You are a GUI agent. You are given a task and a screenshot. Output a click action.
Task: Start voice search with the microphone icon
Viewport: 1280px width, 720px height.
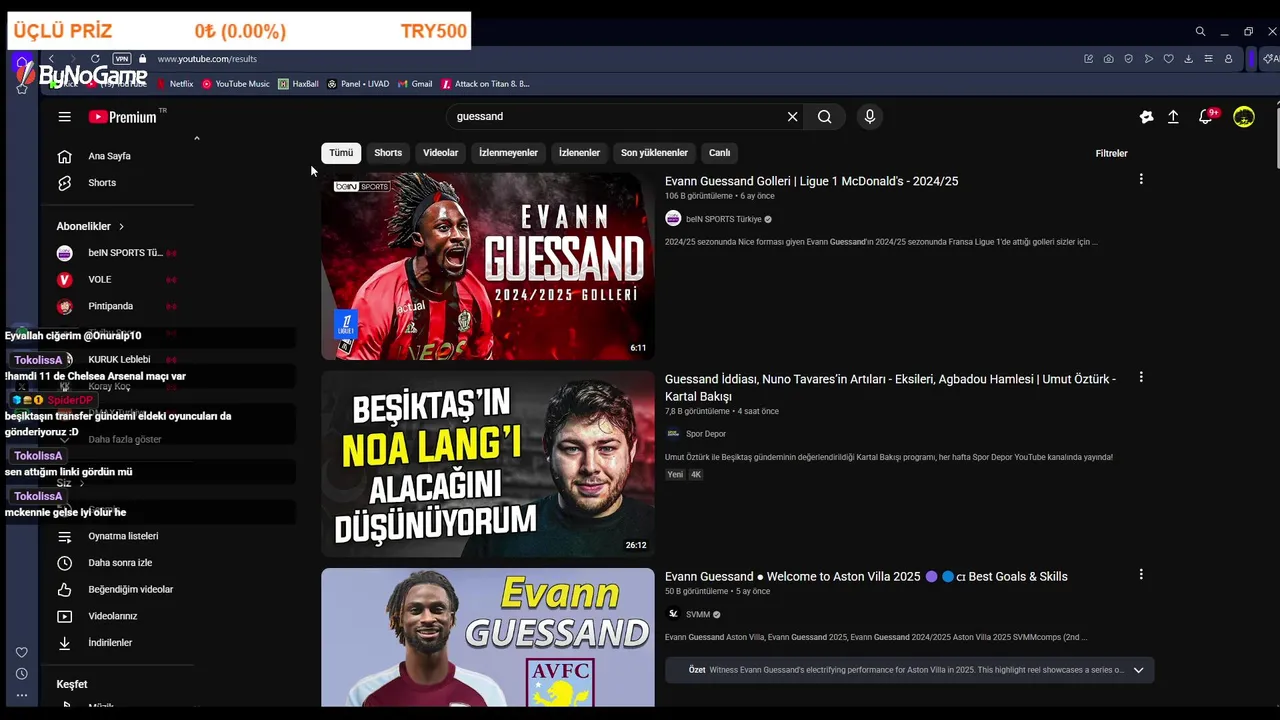869,117
